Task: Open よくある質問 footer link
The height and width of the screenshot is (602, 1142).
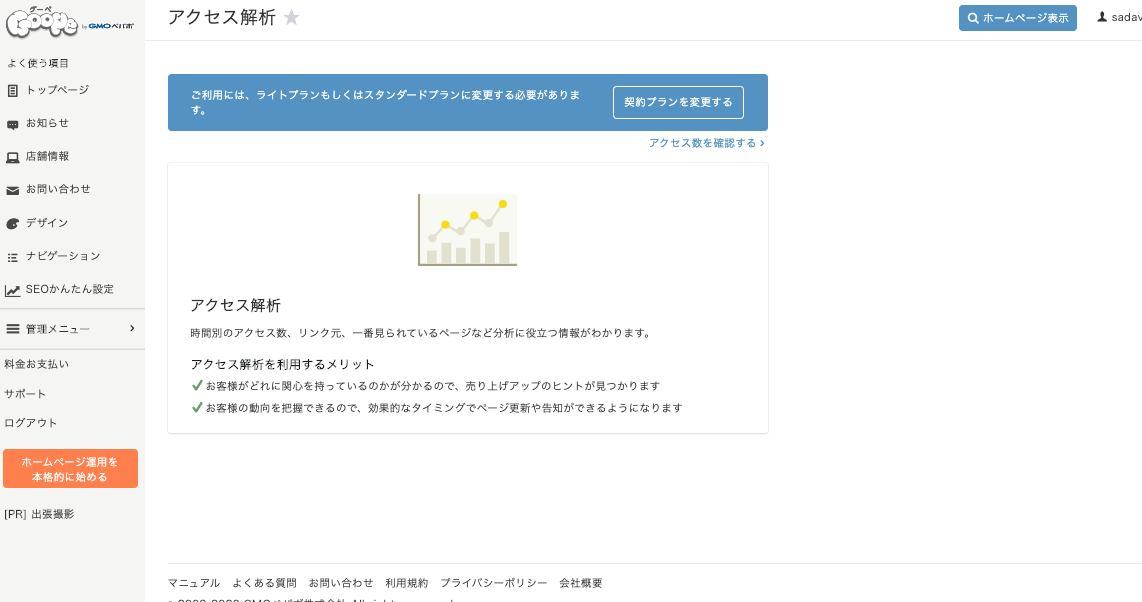Action: (x=264, y=583)
